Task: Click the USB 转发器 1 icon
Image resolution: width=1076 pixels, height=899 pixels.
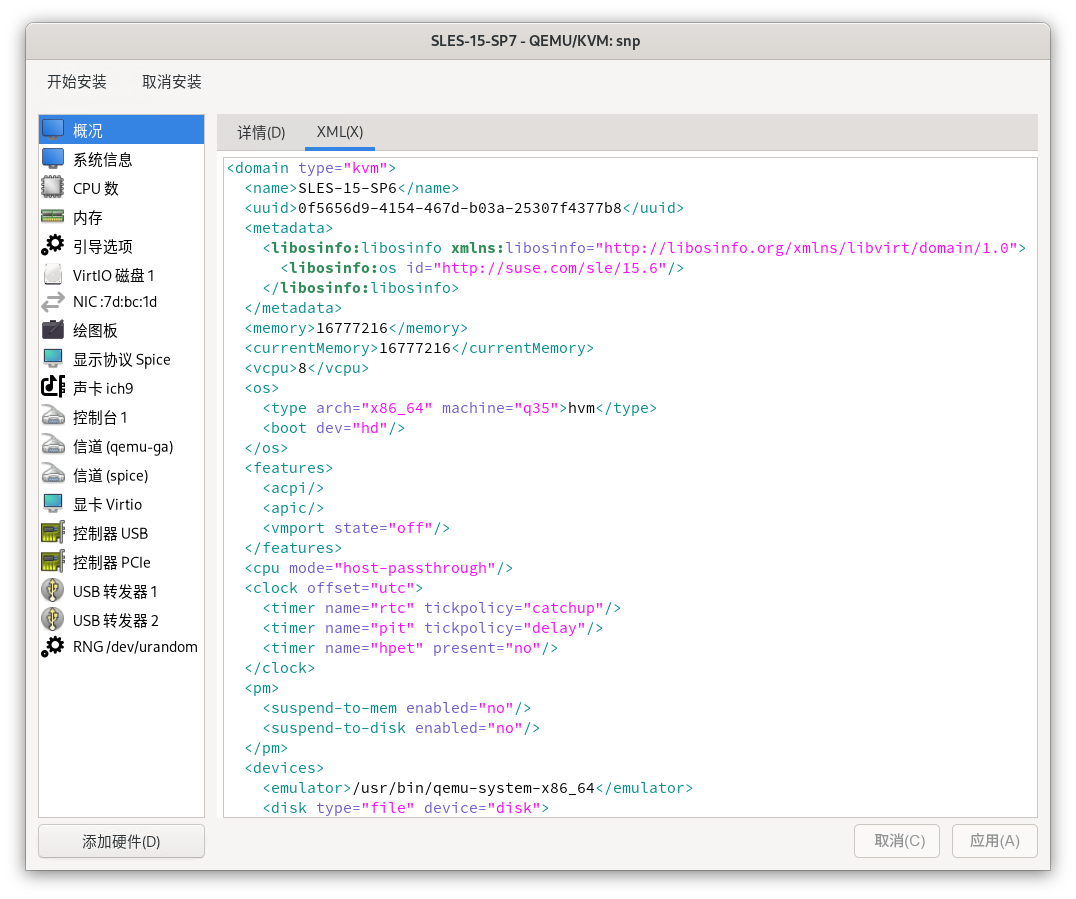Action: coord(53,591)
